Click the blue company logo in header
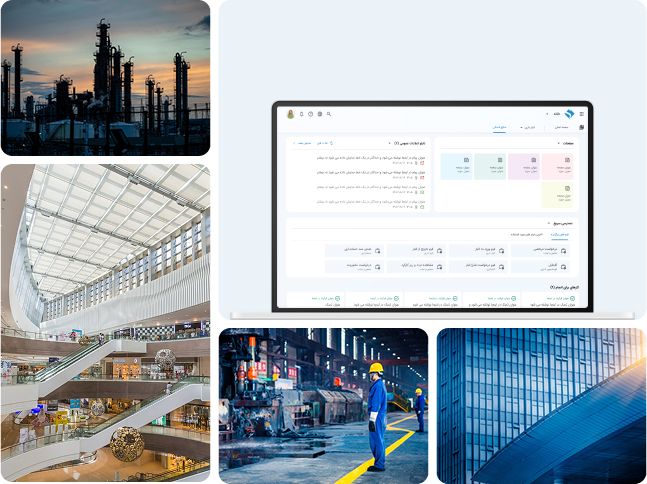This screenshot has width=647, height=484. [569, 114]
